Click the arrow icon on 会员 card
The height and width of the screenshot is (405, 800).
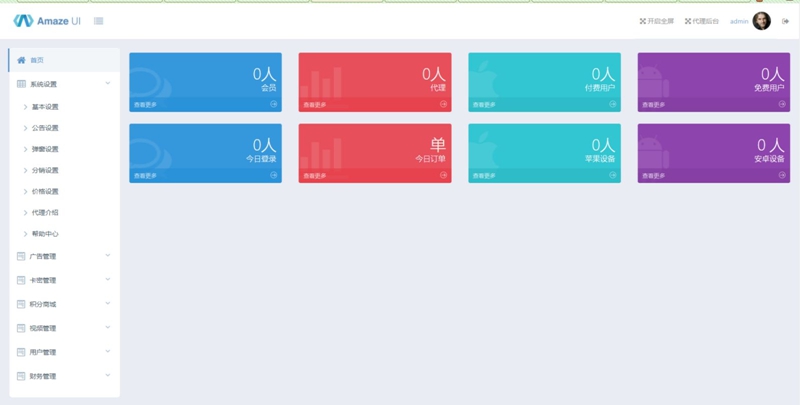[274, 104]
